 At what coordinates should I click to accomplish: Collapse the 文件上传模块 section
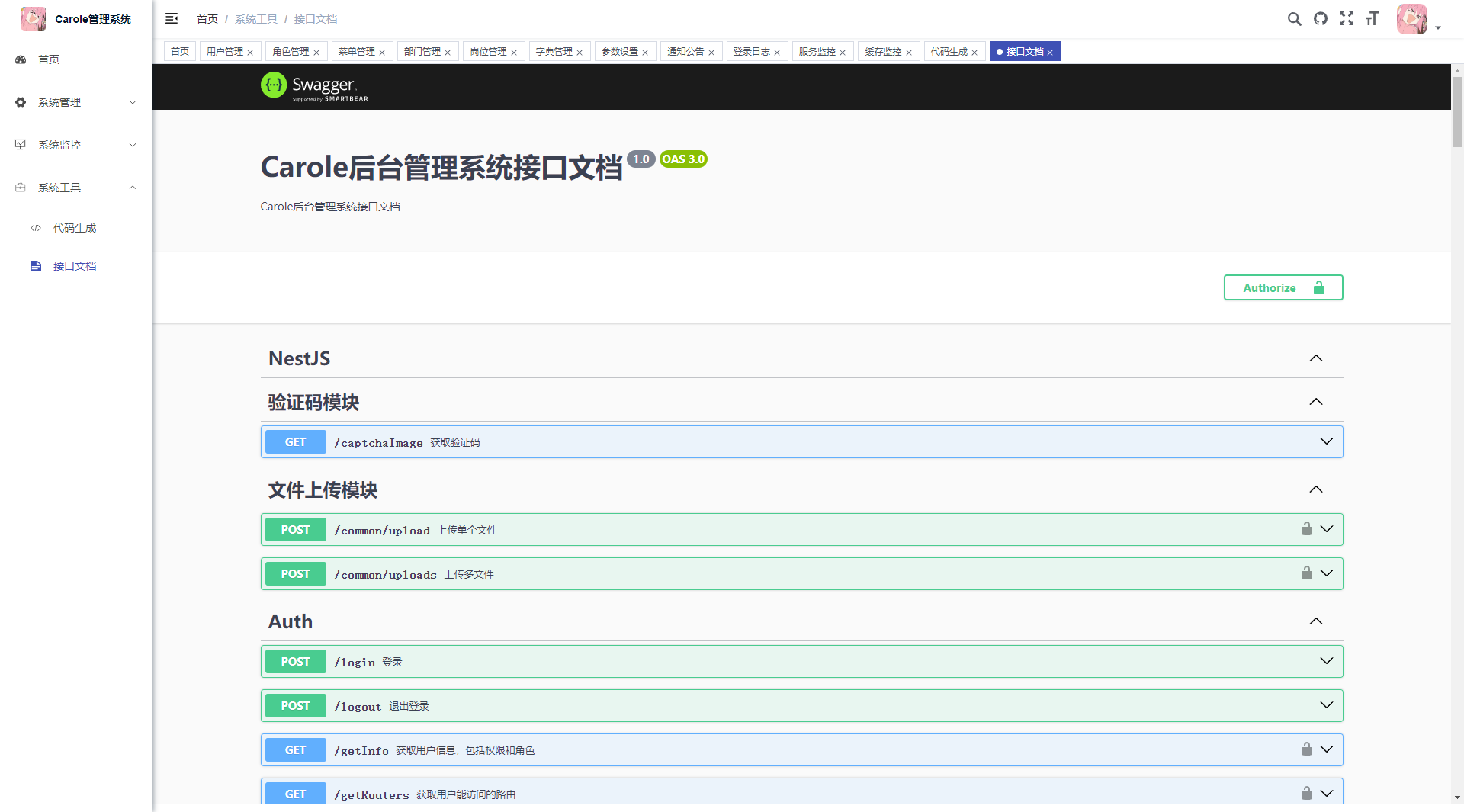[1316, 489]
